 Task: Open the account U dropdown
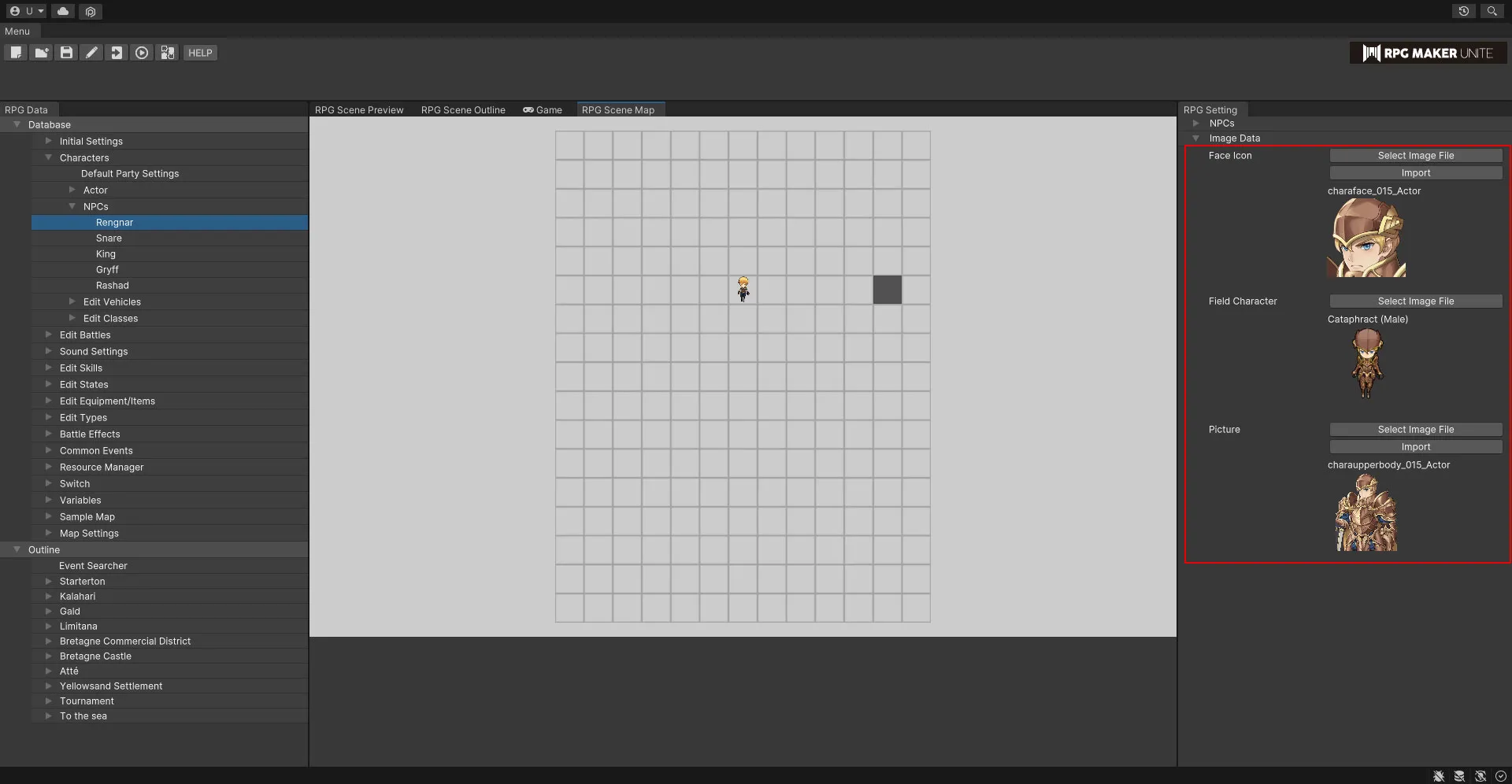(x=27, y=11)
